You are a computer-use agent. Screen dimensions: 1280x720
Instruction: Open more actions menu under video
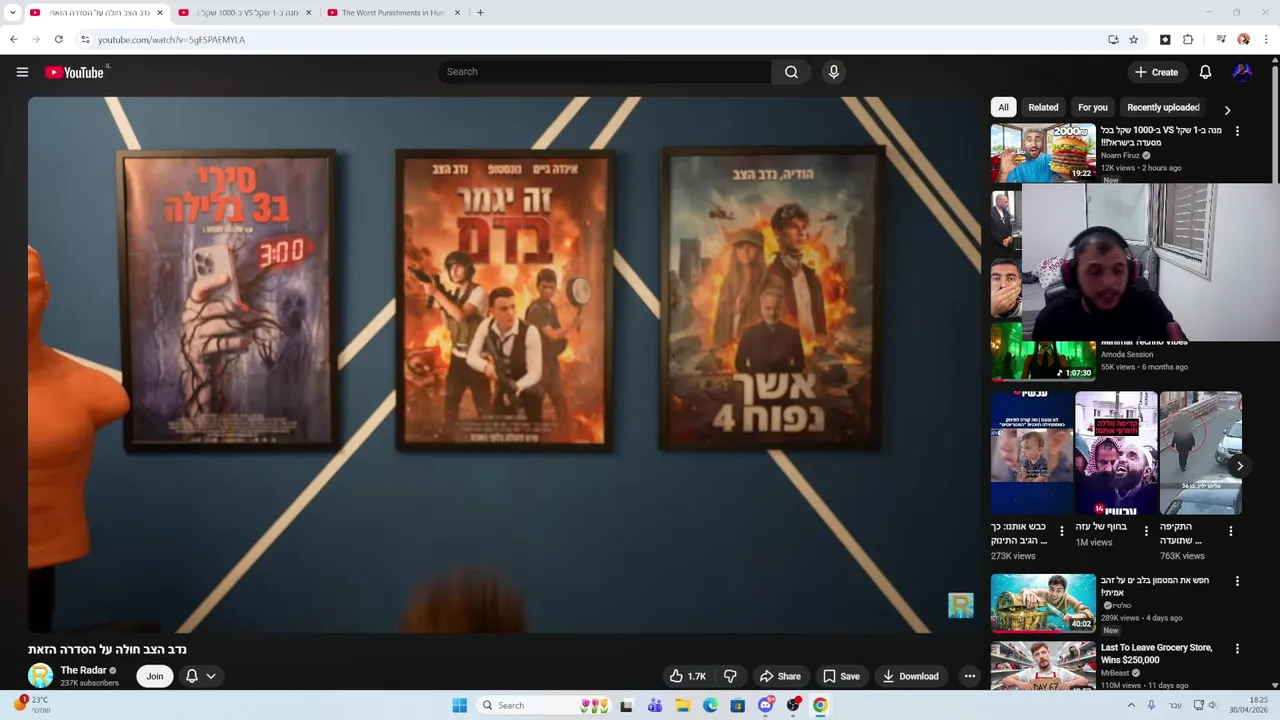[x=969, y=676]
